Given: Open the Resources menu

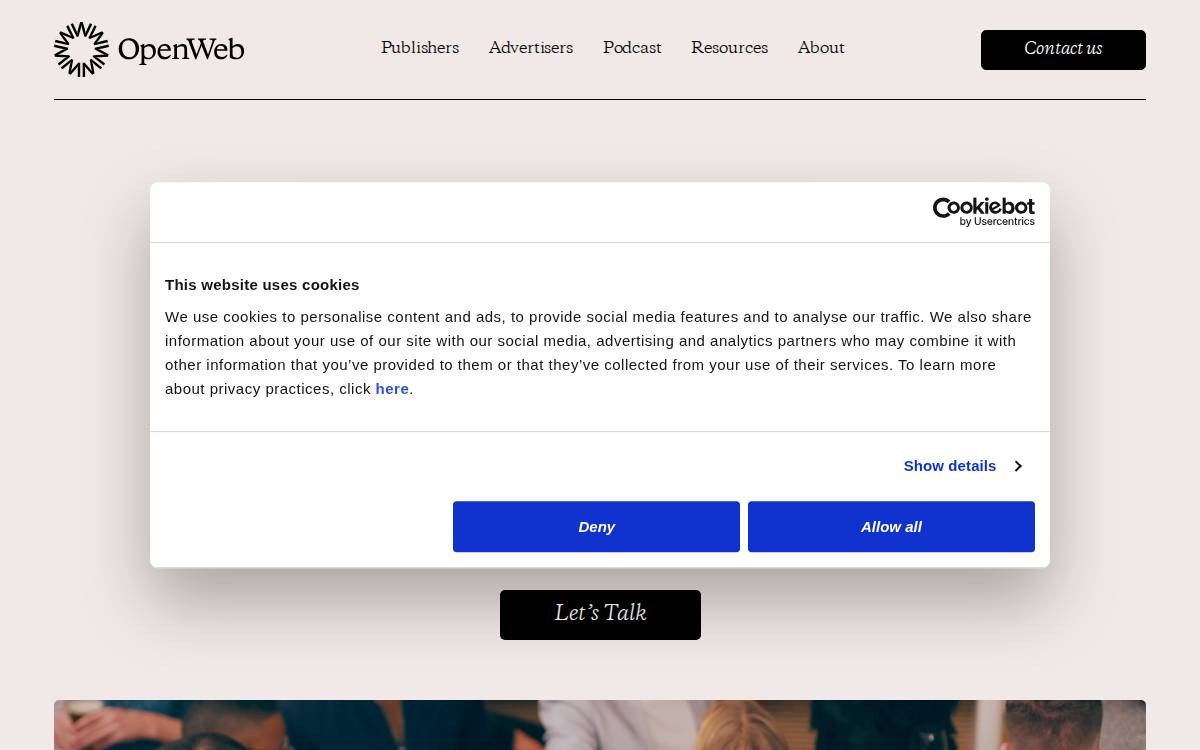Looking at the screenshot, I should (729, 48).
